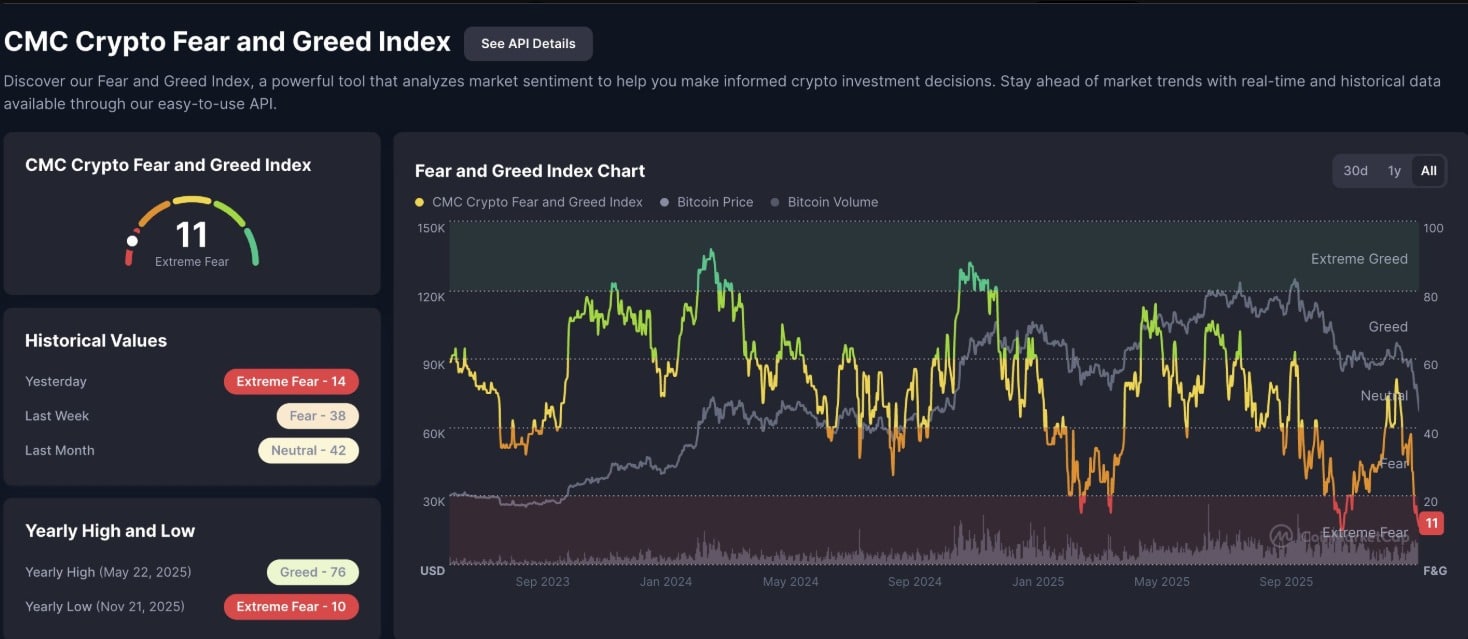Screen dimensions: 1468x639
Task: Click Yesterday's Extreme Fear - 14 badge
Action: [x=291, y=382]
